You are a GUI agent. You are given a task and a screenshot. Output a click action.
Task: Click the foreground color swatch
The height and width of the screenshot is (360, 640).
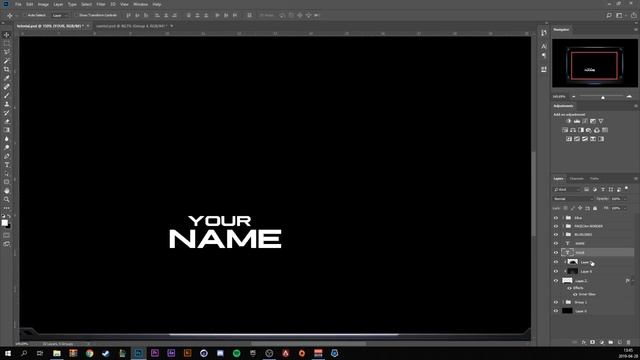pos(4,222)
